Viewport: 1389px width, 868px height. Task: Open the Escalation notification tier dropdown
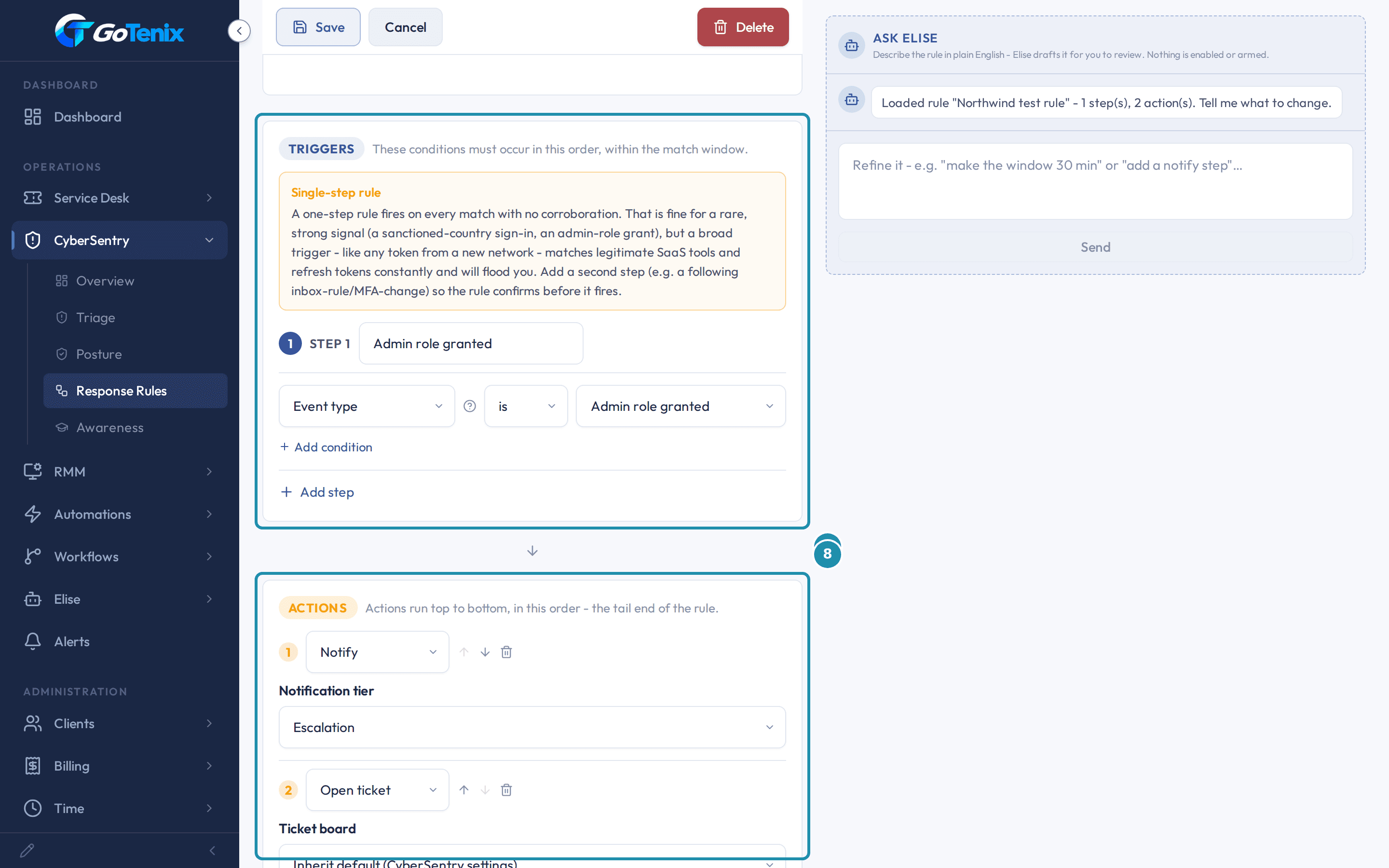[532, 727]
